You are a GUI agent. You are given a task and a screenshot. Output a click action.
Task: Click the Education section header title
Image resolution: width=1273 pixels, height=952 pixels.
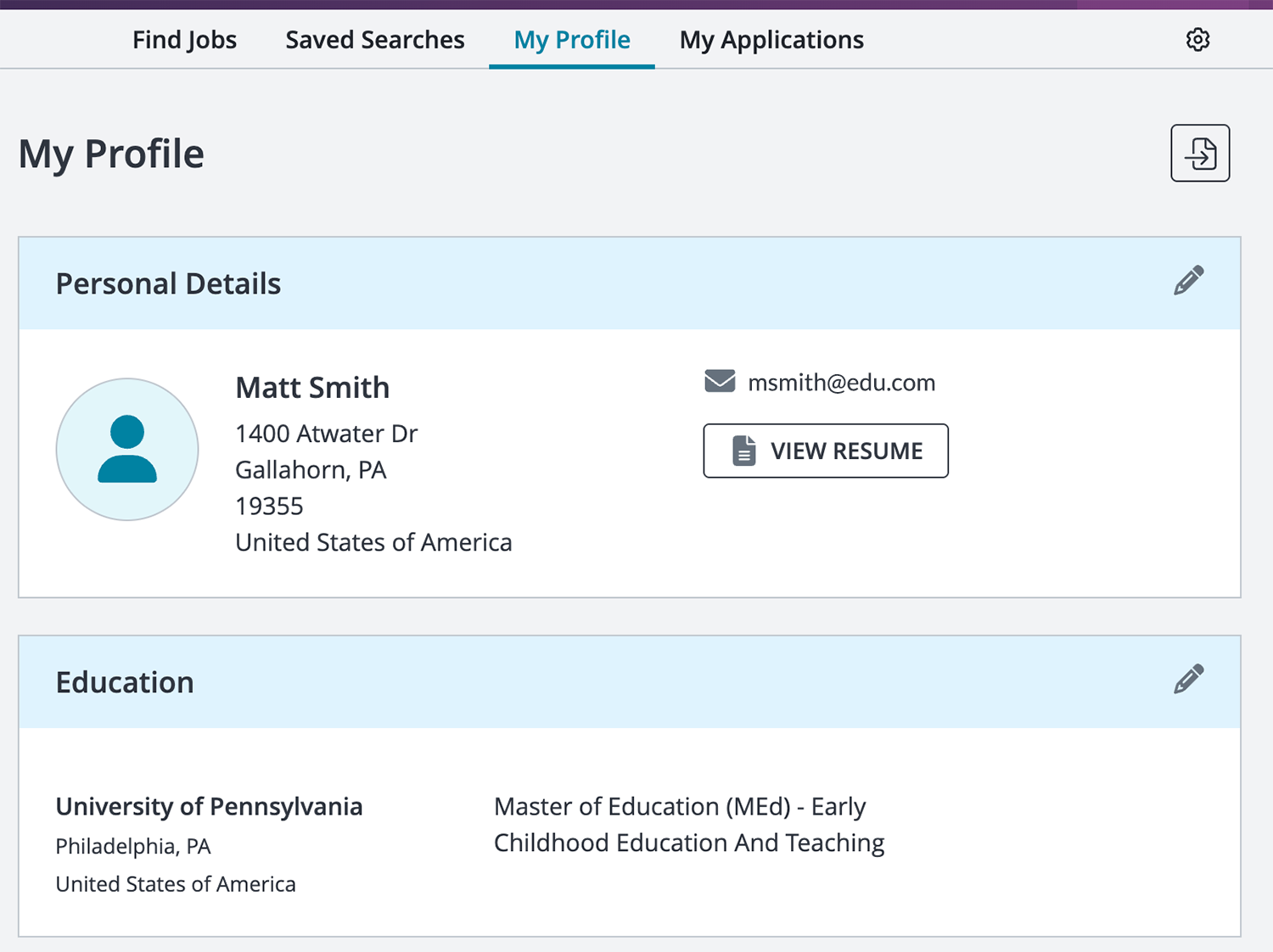[x=125, y=682]
